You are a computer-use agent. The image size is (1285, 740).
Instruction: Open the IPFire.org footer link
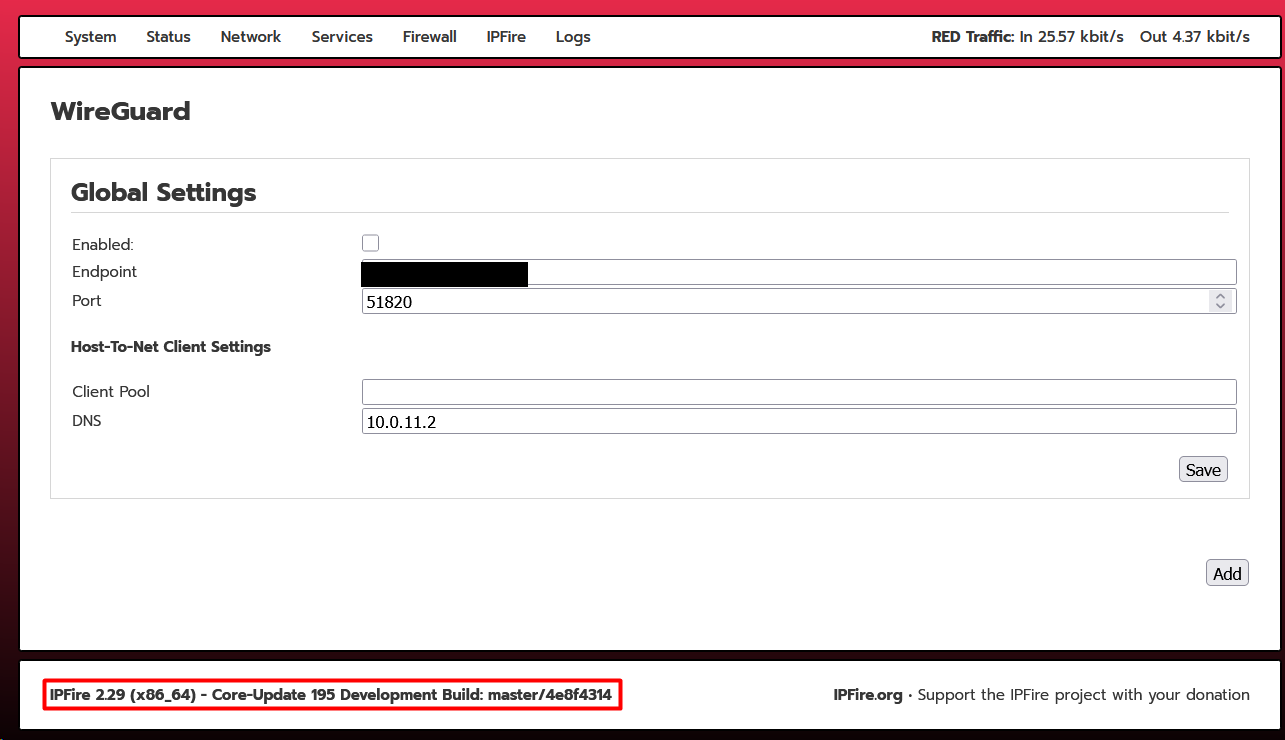pos(868,695)
